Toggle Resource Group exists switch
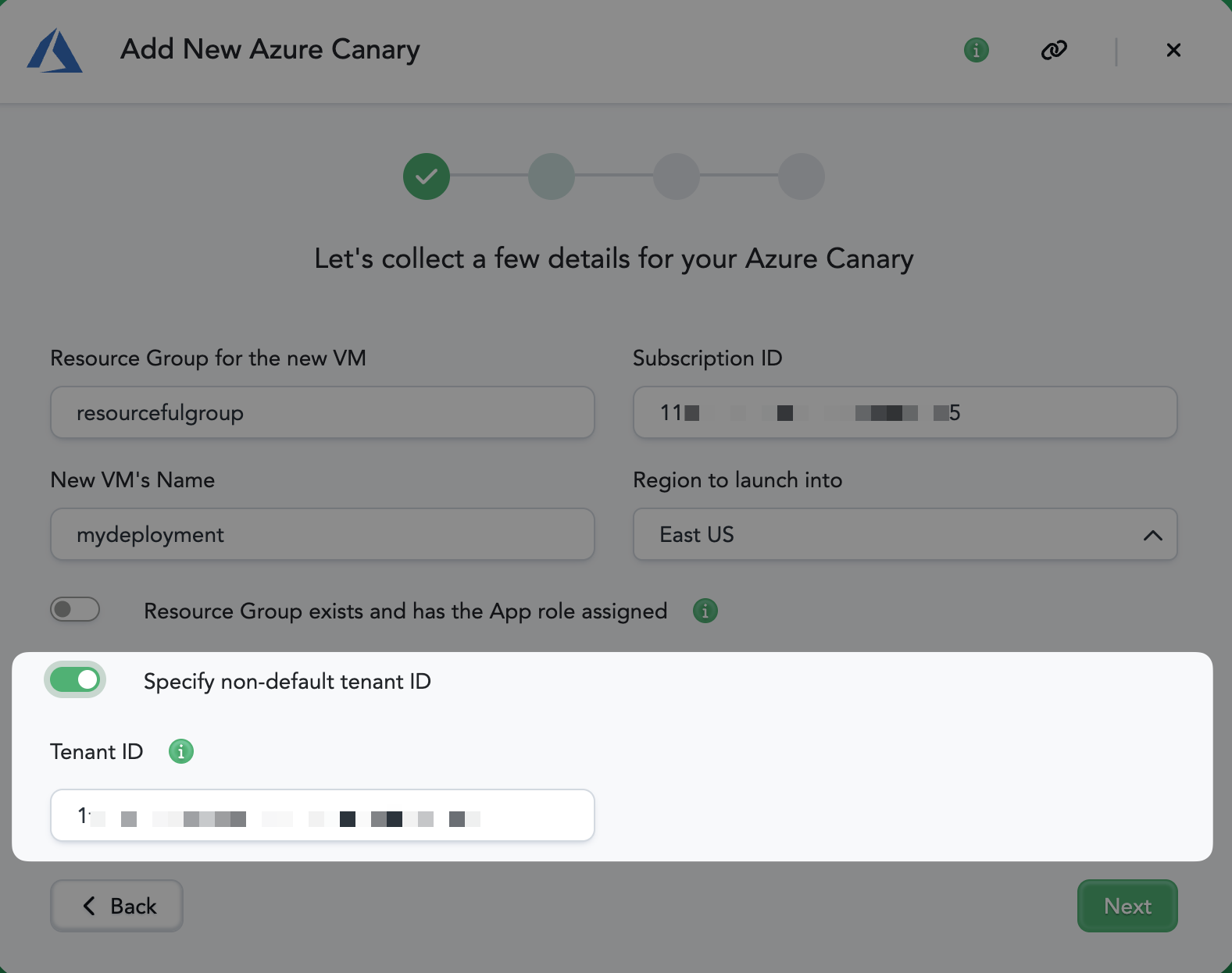The height and width of the screenshot is (973, 1232). [x=75, y=609]
